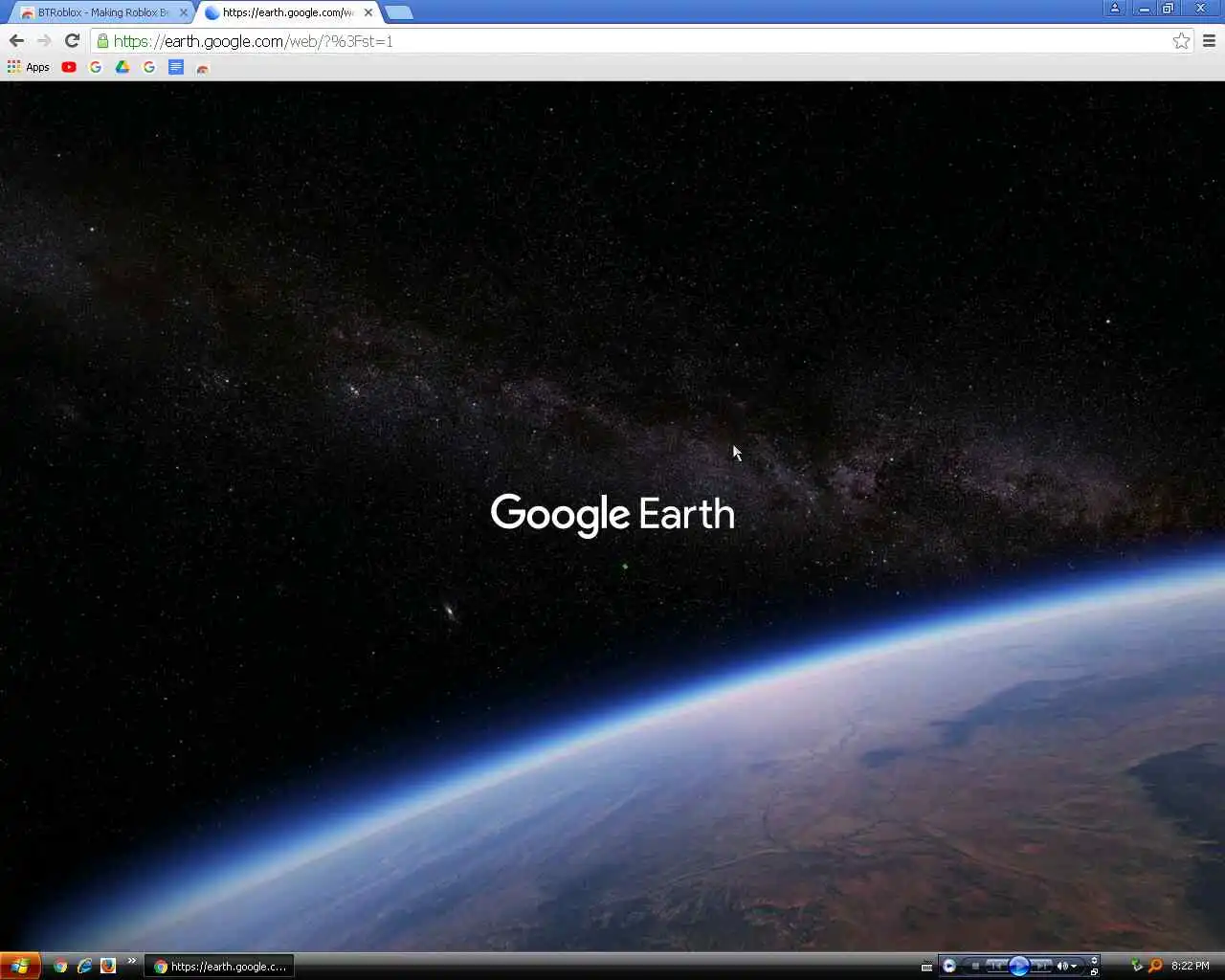Image resolution: width=1225 pixels, height=980 pixels.
Task: Launch Chrome from Quick Launch
Action: coord(60,966)
